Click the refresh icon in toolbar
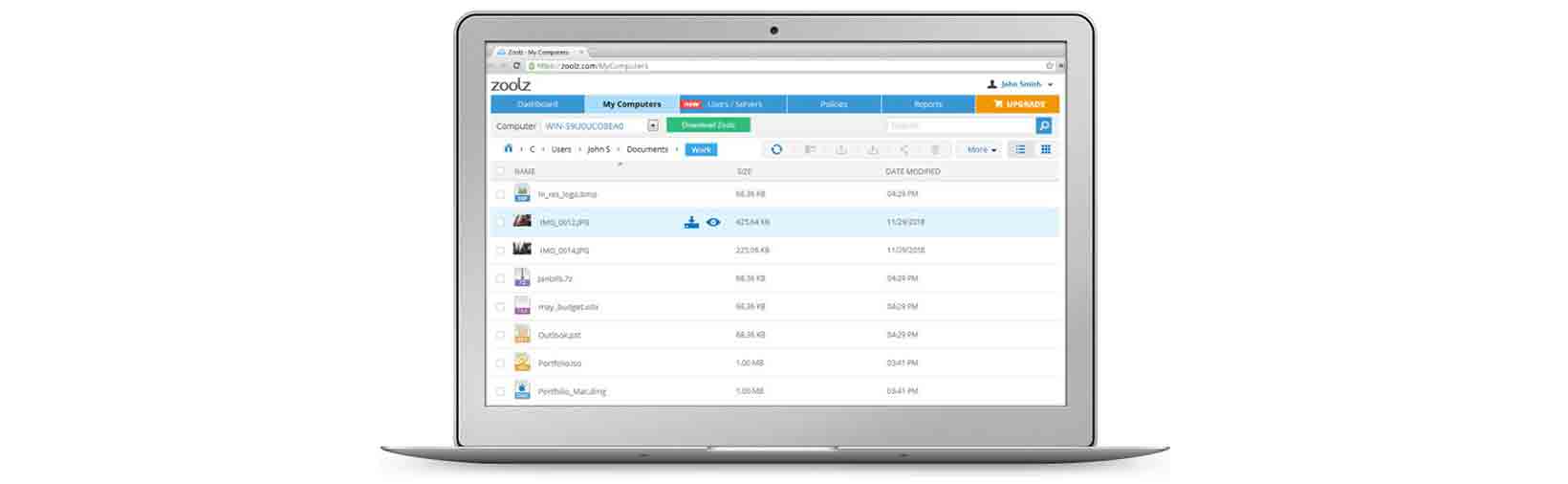 pos(776,149)
